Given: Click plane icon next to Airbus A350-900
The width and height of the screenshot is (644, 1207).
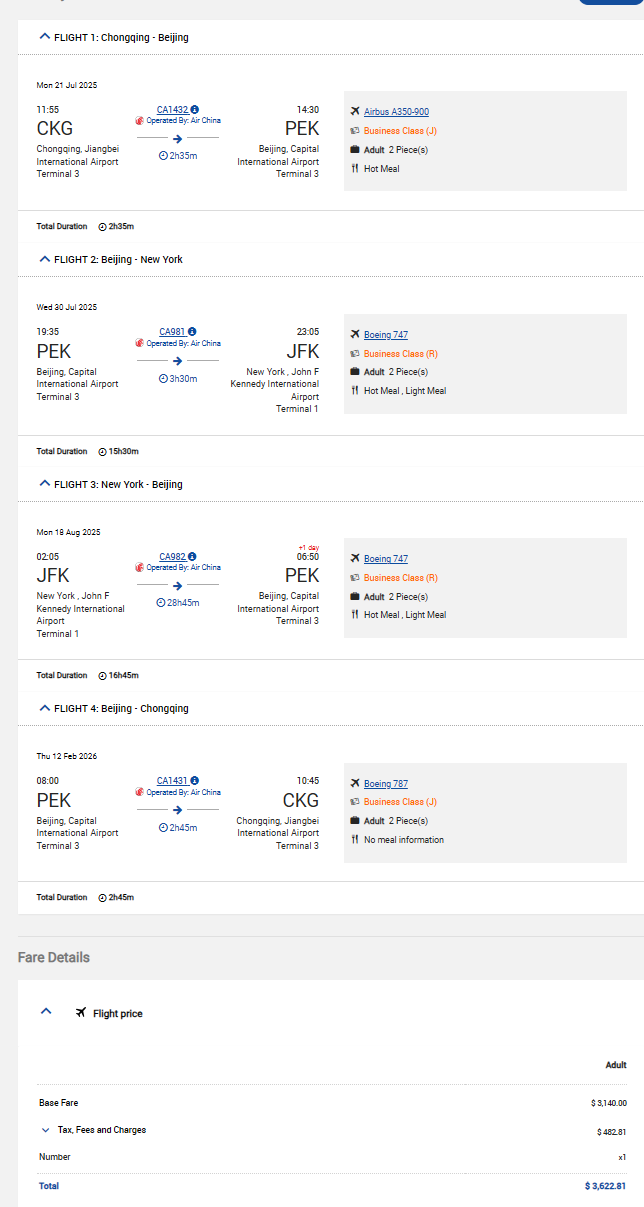Looking at the screenshot, I should [x=354, y=111].
